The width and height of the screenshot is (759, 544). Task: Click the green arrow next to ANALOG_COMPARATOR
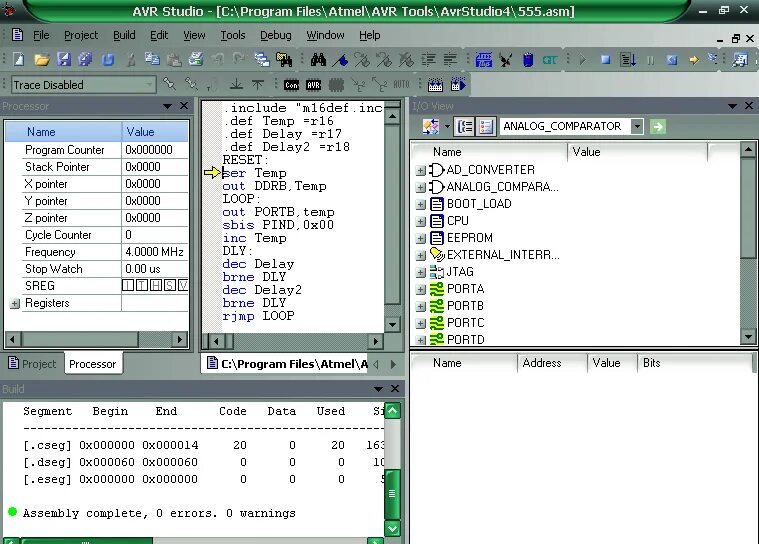(657, 127)
